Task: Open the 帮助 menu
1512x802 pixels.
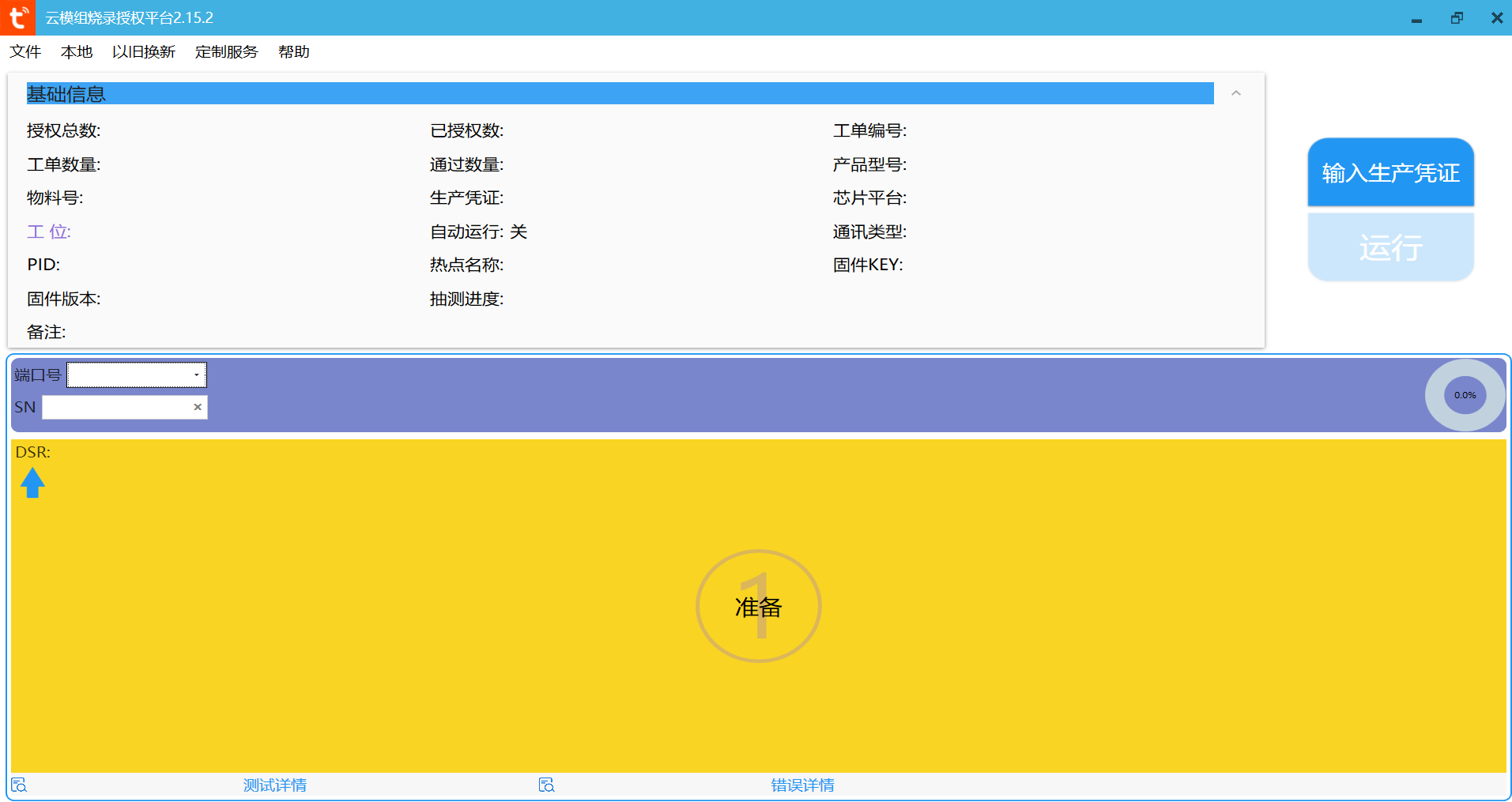Action: coord(294,51)
